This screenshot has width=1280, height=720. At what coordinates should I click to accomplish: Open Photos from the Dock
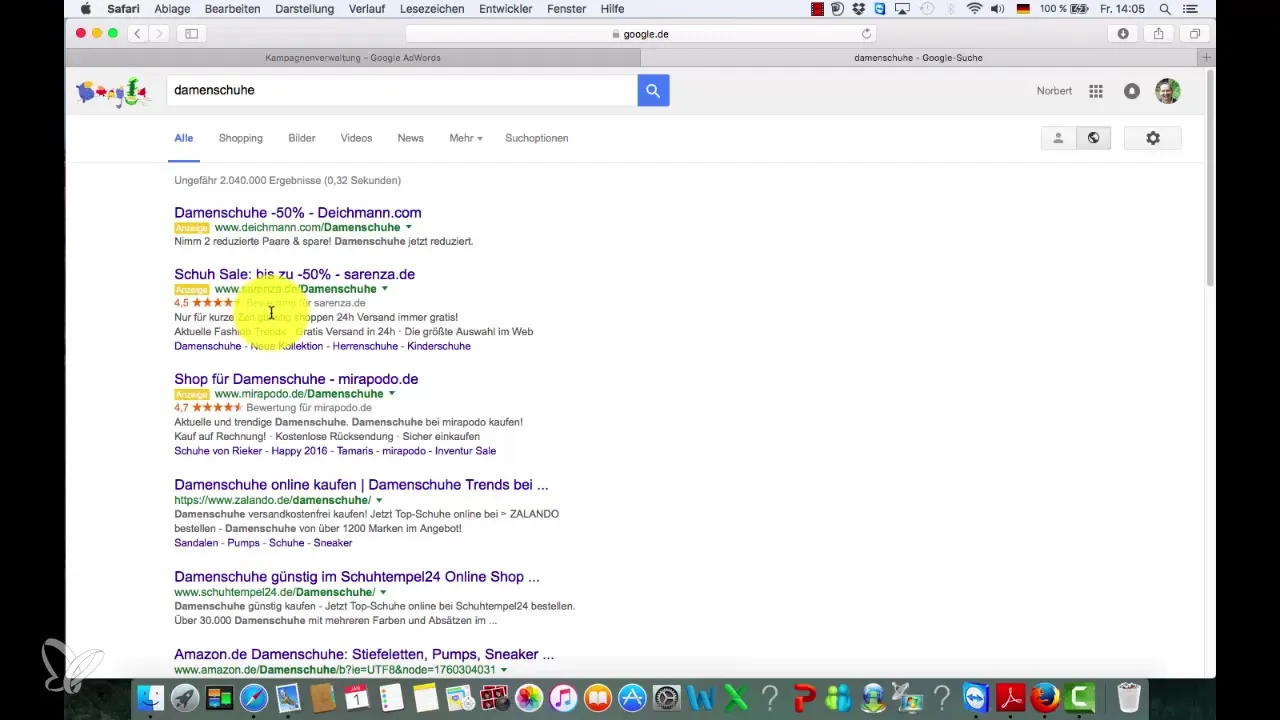[x=529, y=697]
